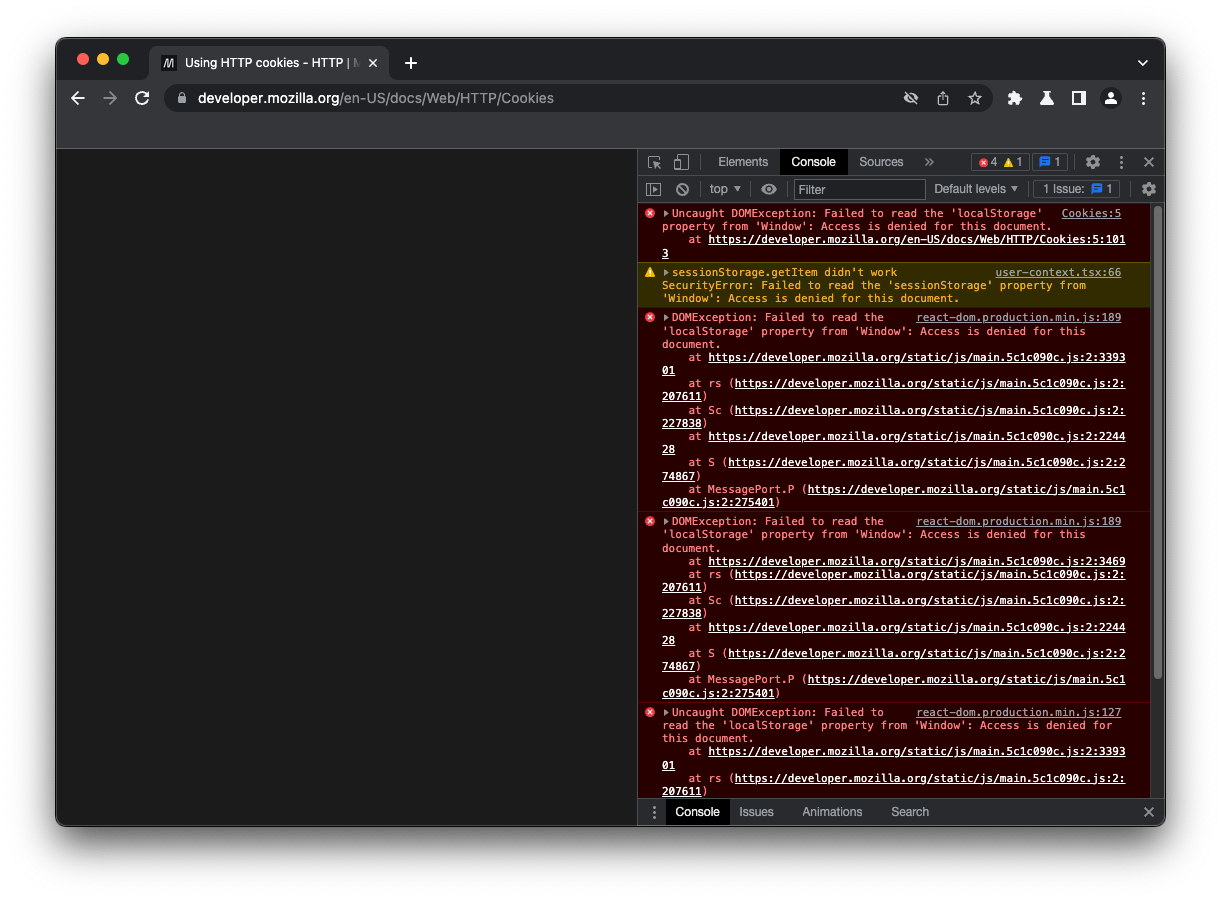Screen dimensions: 1221x900
Task: Click the Chrome Labs flask icon
Action: point(1047,98)
